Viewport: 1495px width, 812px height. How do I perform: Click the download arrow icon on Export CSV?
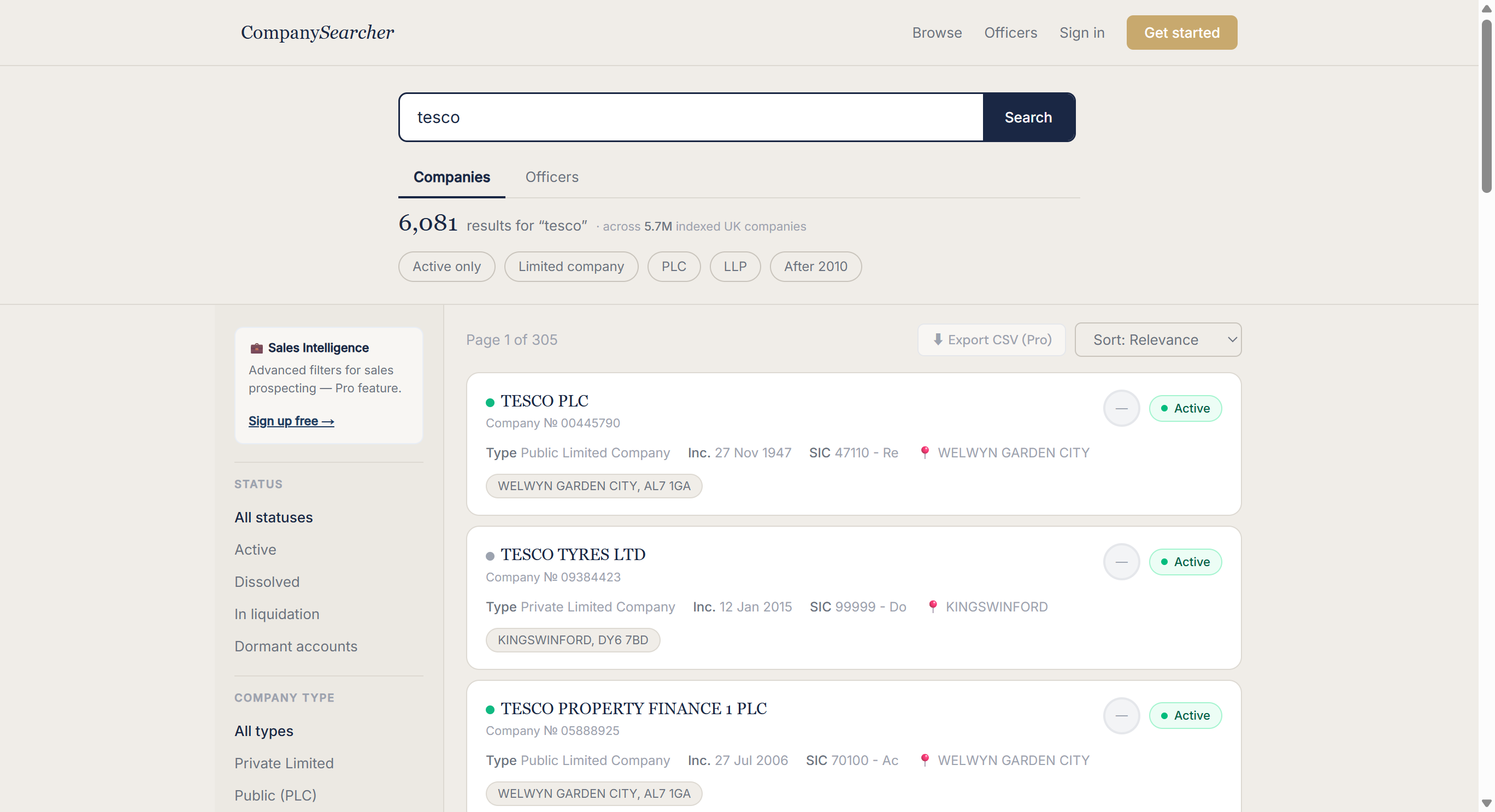tap(938, 339)
